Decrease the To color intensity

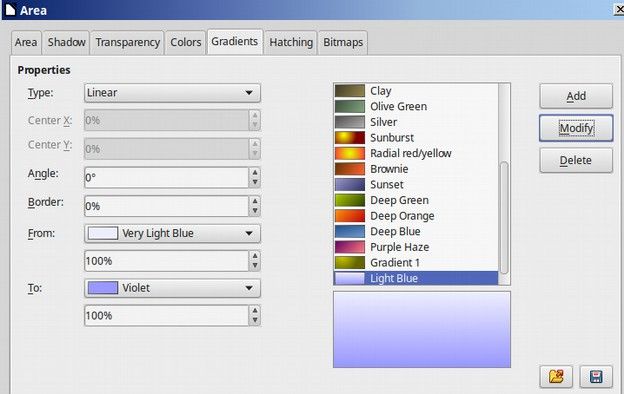pos(255,320)
